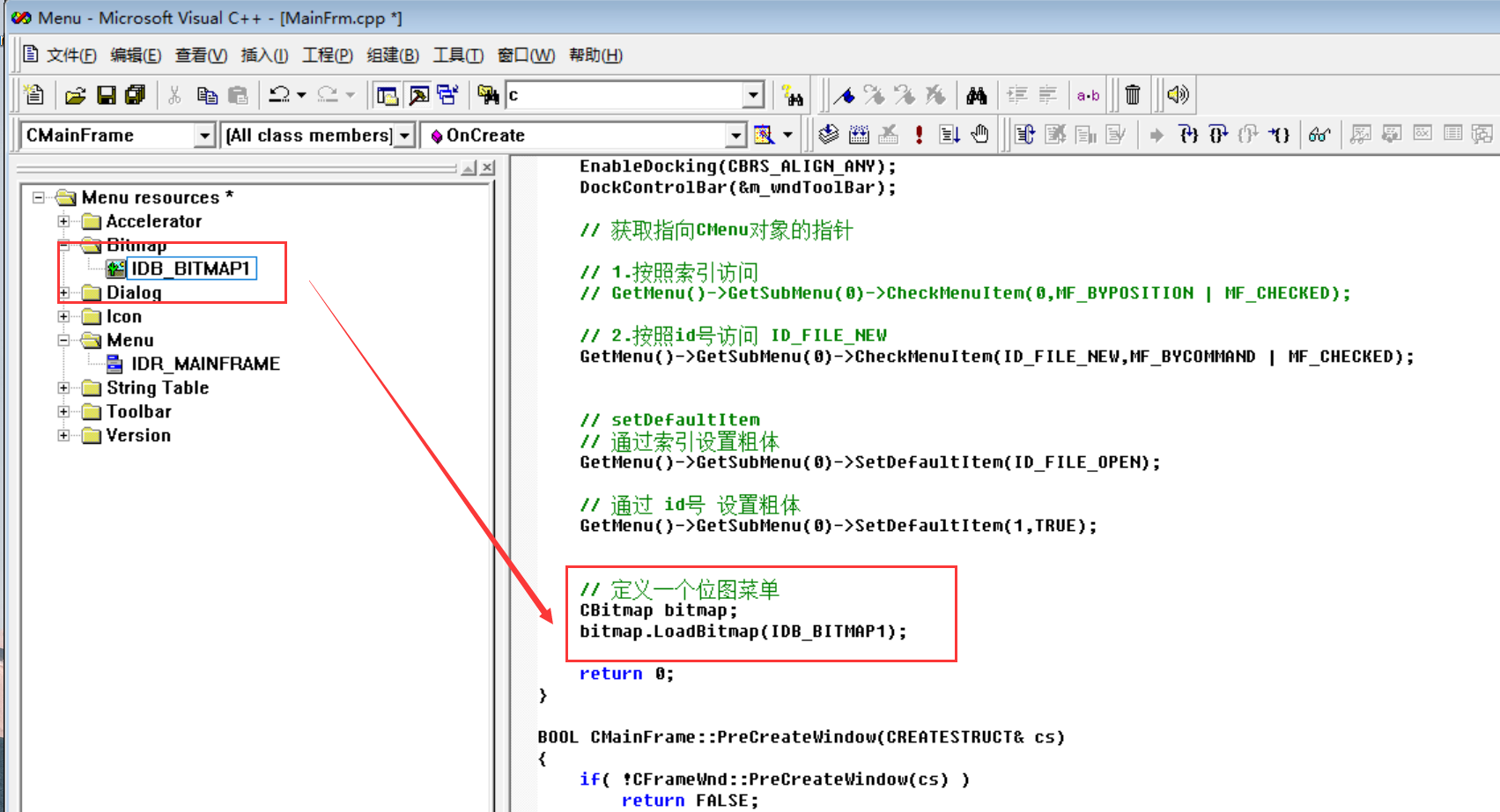The width and height of the screenshot is (1500, 812).
Task: Open the OnCreate member function dropdown
Action: click(735, 136)
